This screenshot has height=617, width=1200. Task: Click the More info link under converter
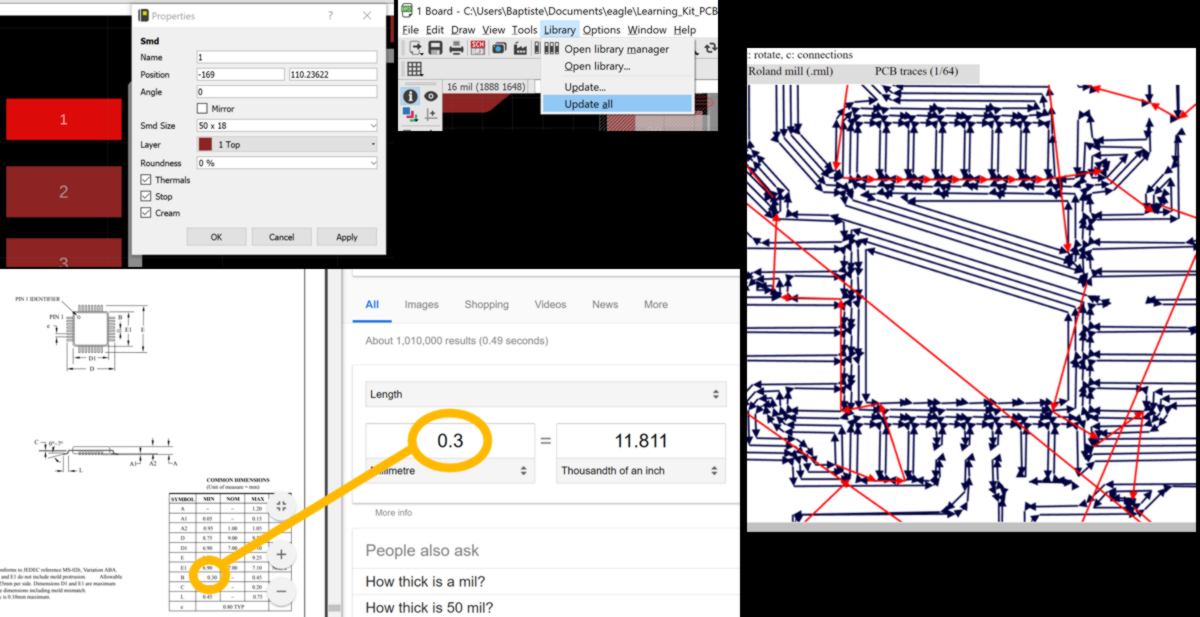click(x=394, y=513)
